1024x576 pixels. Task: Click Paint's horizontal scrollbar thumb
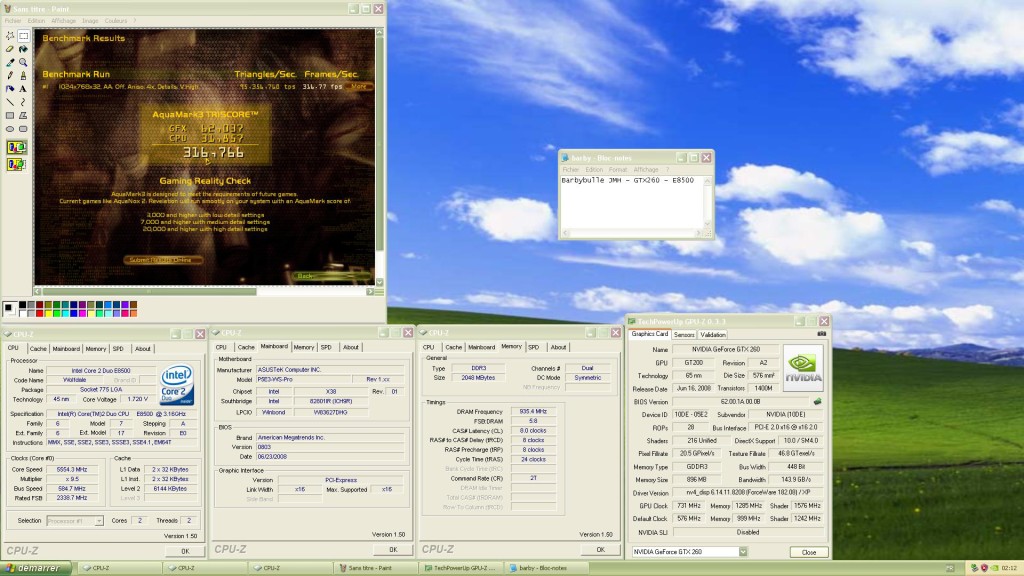point(149,292)
